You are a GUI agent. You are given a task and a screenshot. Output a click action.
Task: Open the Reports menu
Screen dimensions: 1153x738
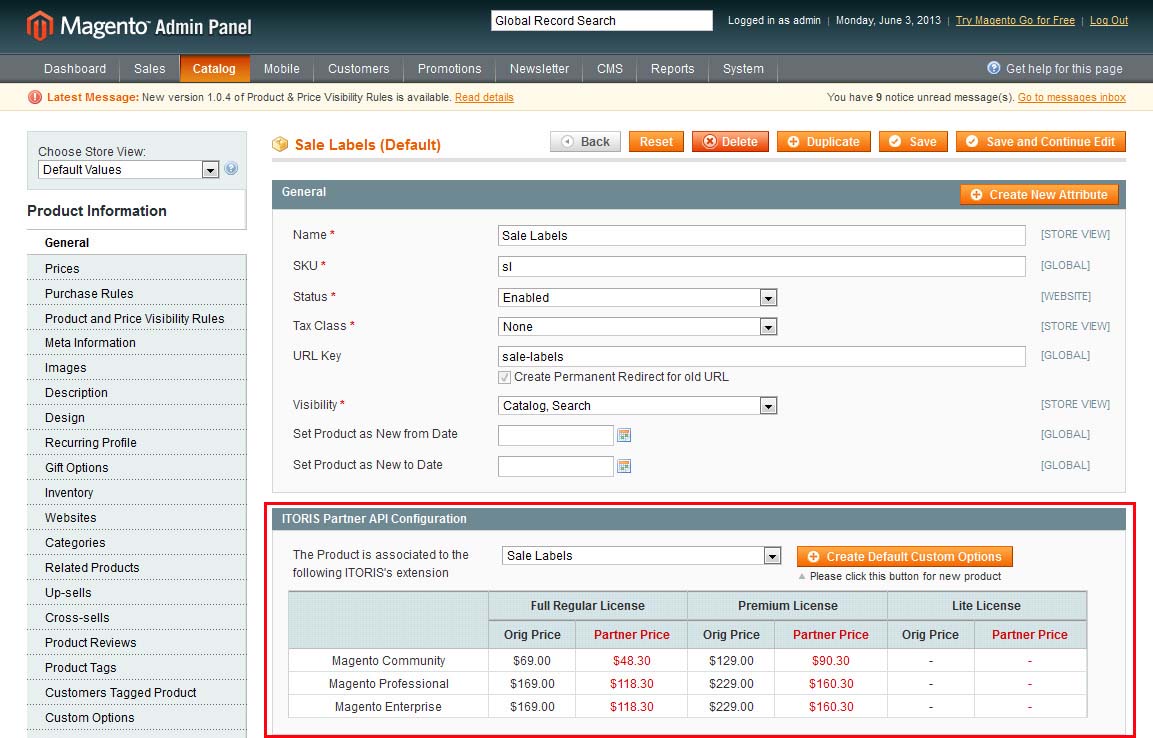tap(672, 68)
